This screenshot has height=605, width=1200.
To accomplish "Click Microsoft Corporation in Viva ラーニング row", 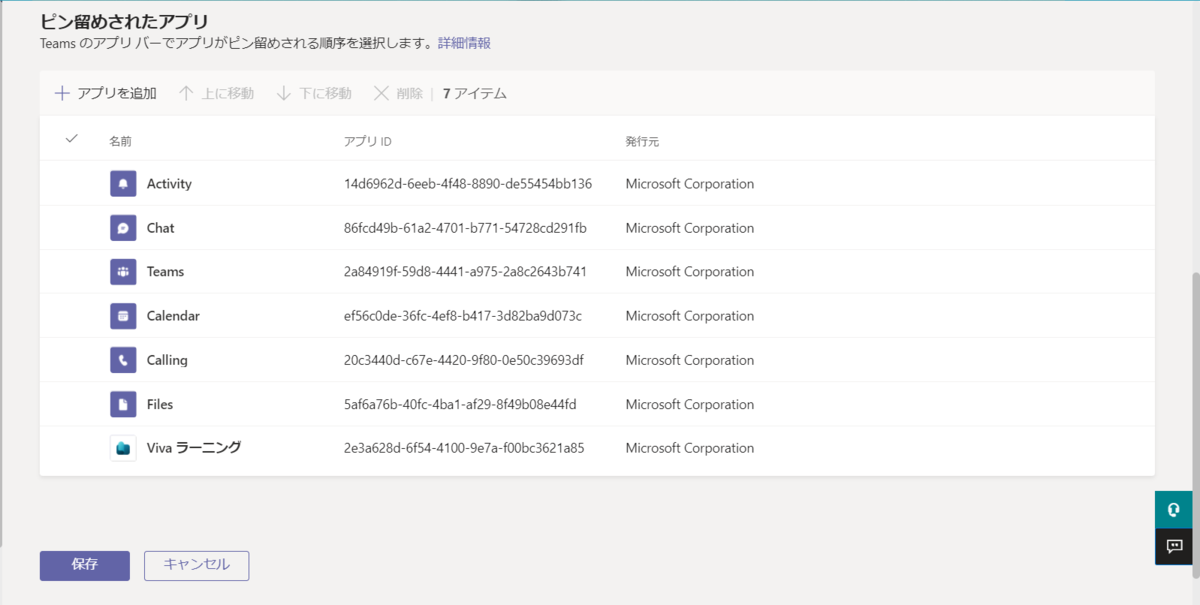I will (x=690, y=448).
